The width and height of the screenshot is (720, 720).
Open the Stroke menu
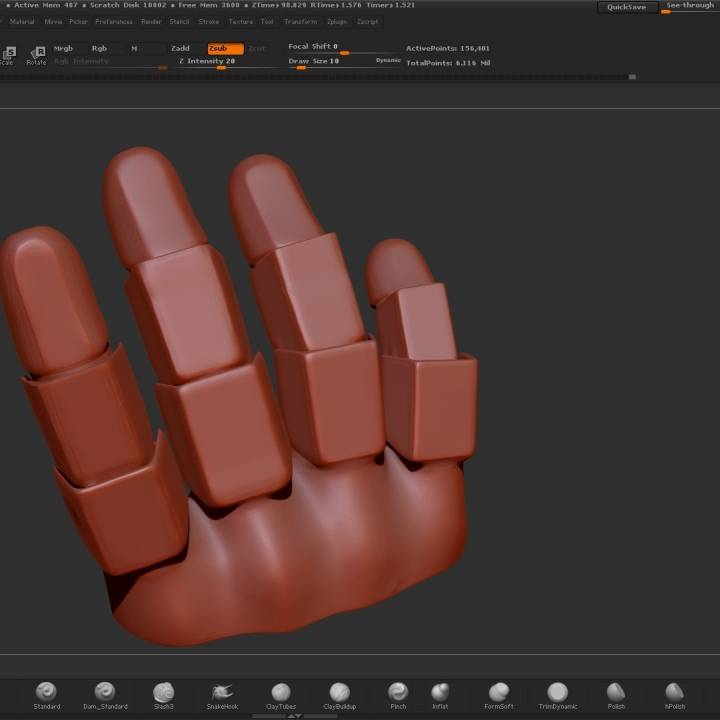(x=209, y=21)
